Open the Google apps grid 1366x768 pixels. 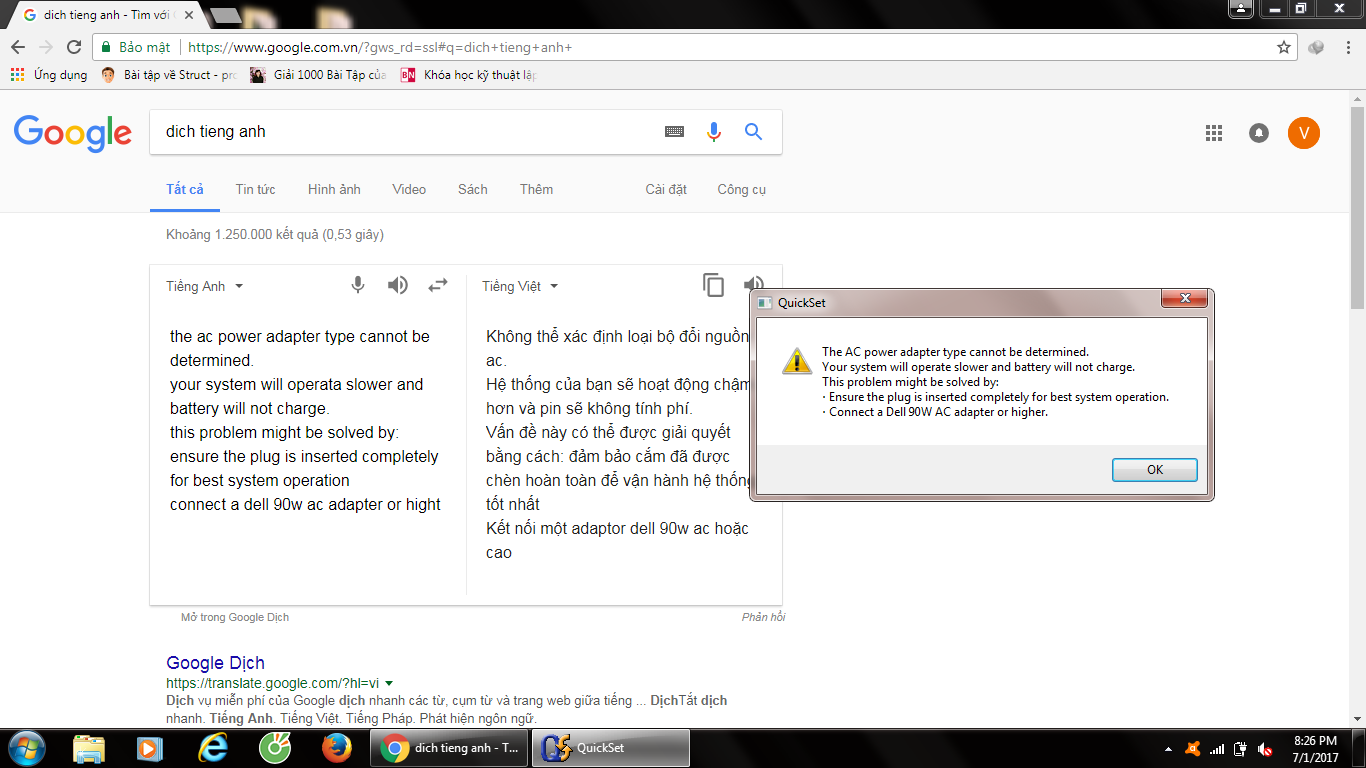(x=1214, y=133)
